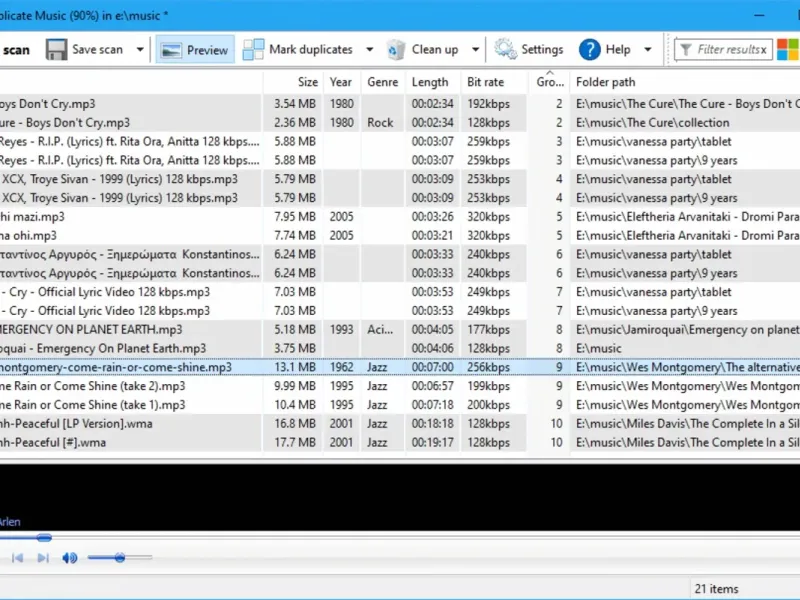The image size is (800, 600).
Task: Expand the Clean up dropdown arrow
Action: [475, 49]
